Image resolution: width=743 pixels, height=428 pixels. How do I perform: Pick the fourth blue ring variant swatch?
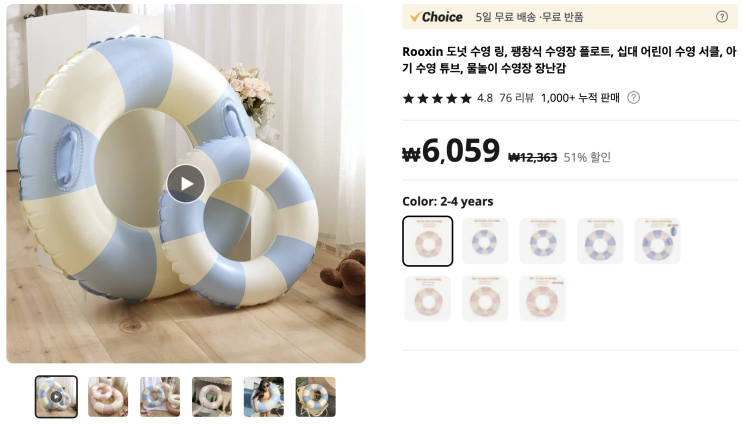click(x=600, y=241)
